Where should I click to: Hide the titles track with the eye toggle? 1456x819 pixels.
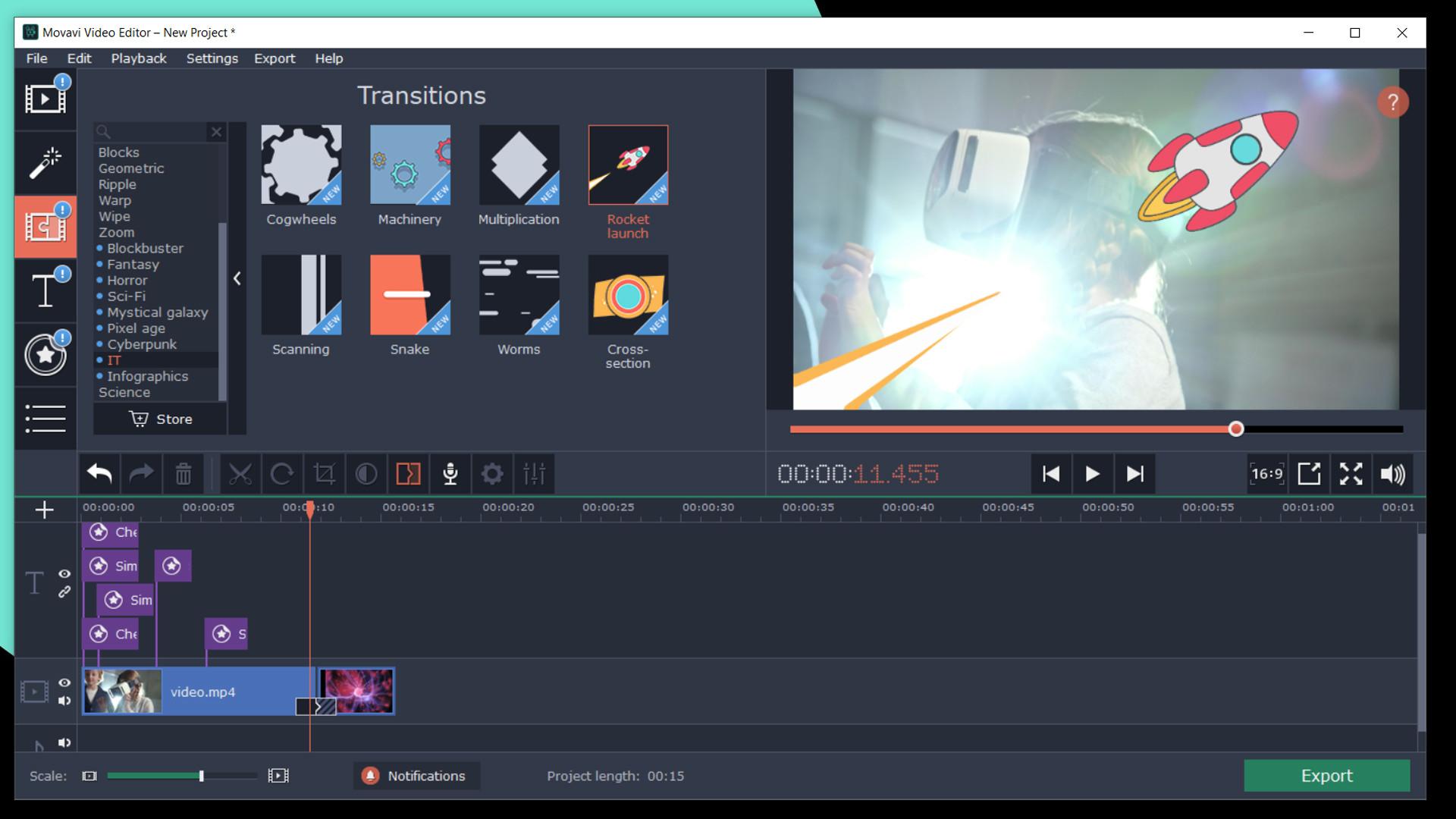pyautogui.click(x=65, y=575)
